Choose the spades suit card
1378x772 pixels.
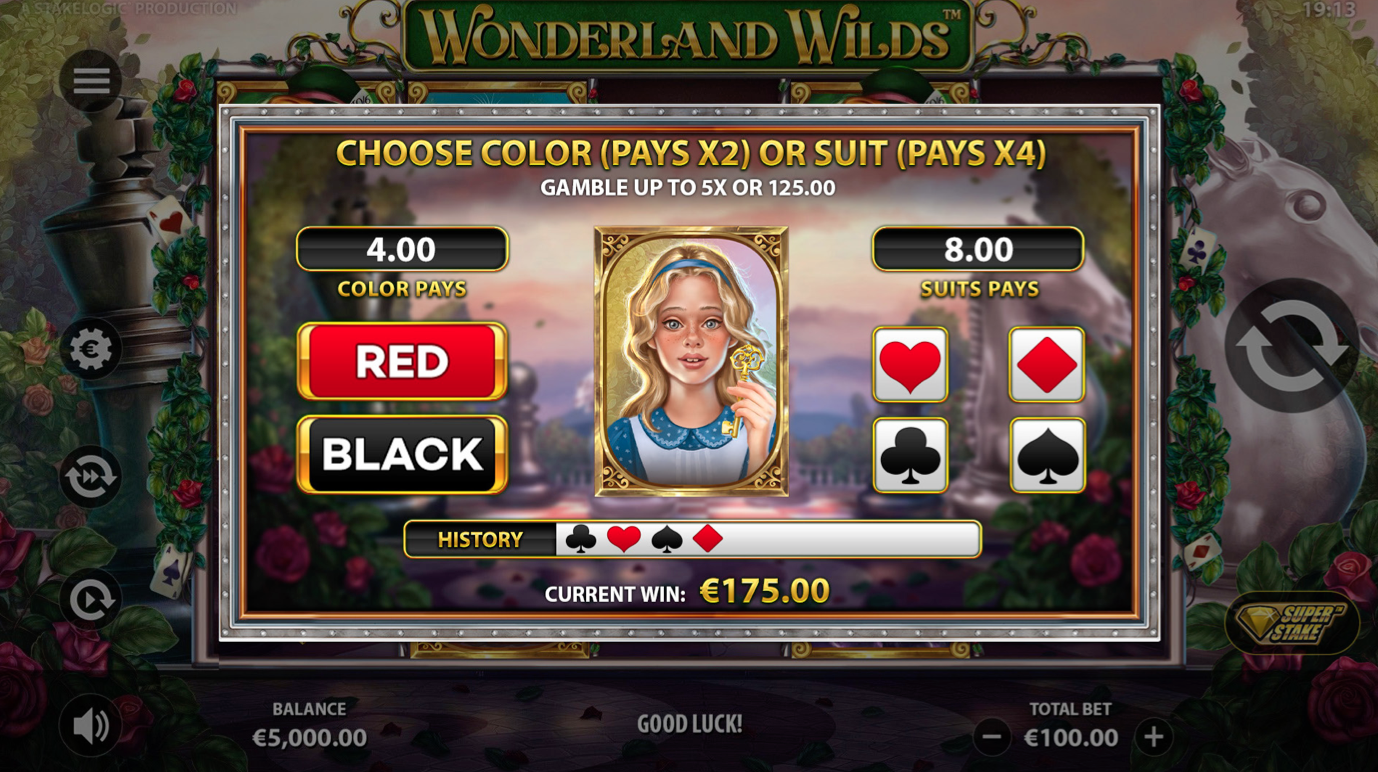1047,456
